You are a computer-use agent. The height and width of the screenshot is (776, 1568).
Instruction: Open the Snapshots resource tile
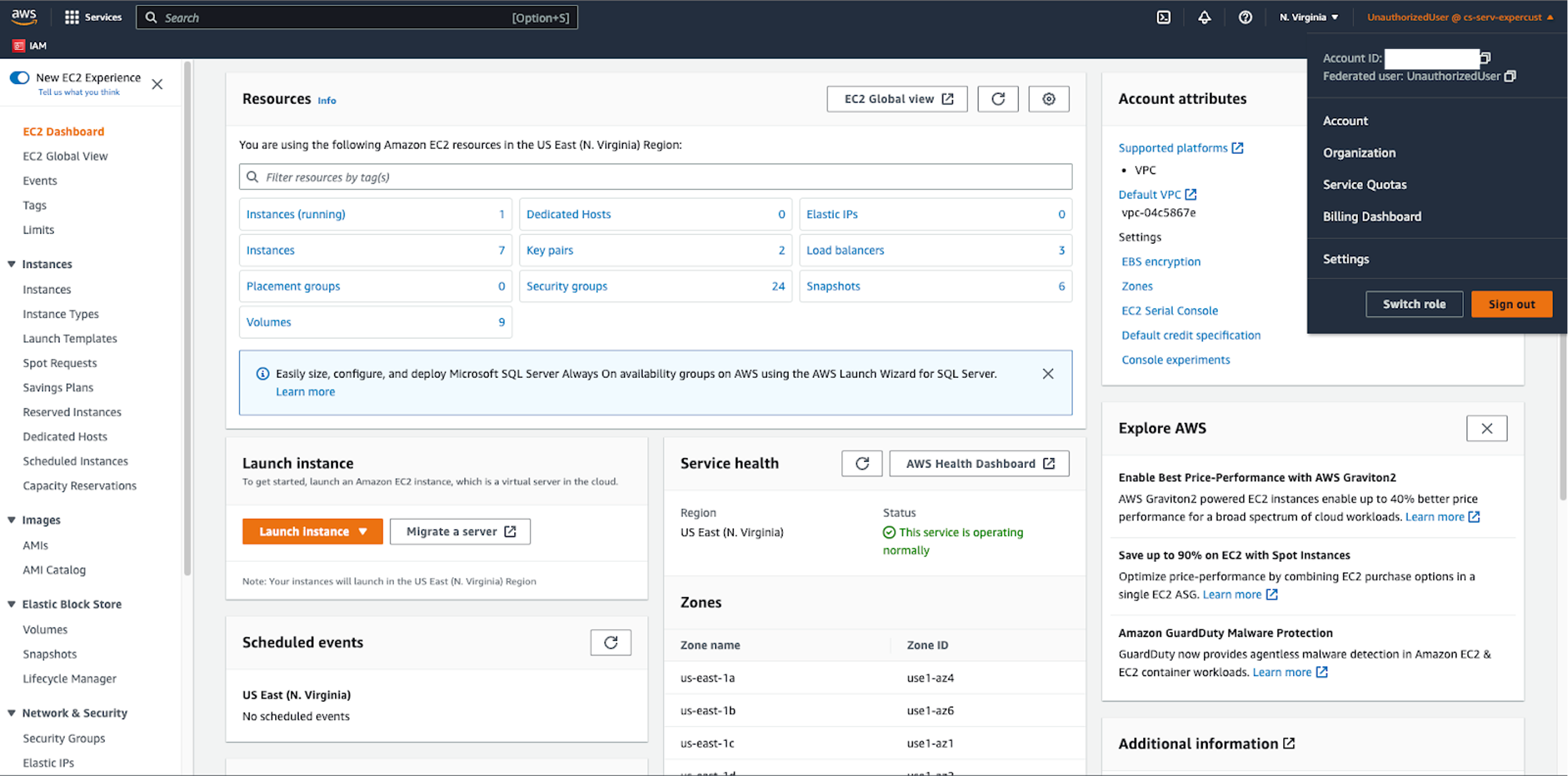tap(935, 286)
